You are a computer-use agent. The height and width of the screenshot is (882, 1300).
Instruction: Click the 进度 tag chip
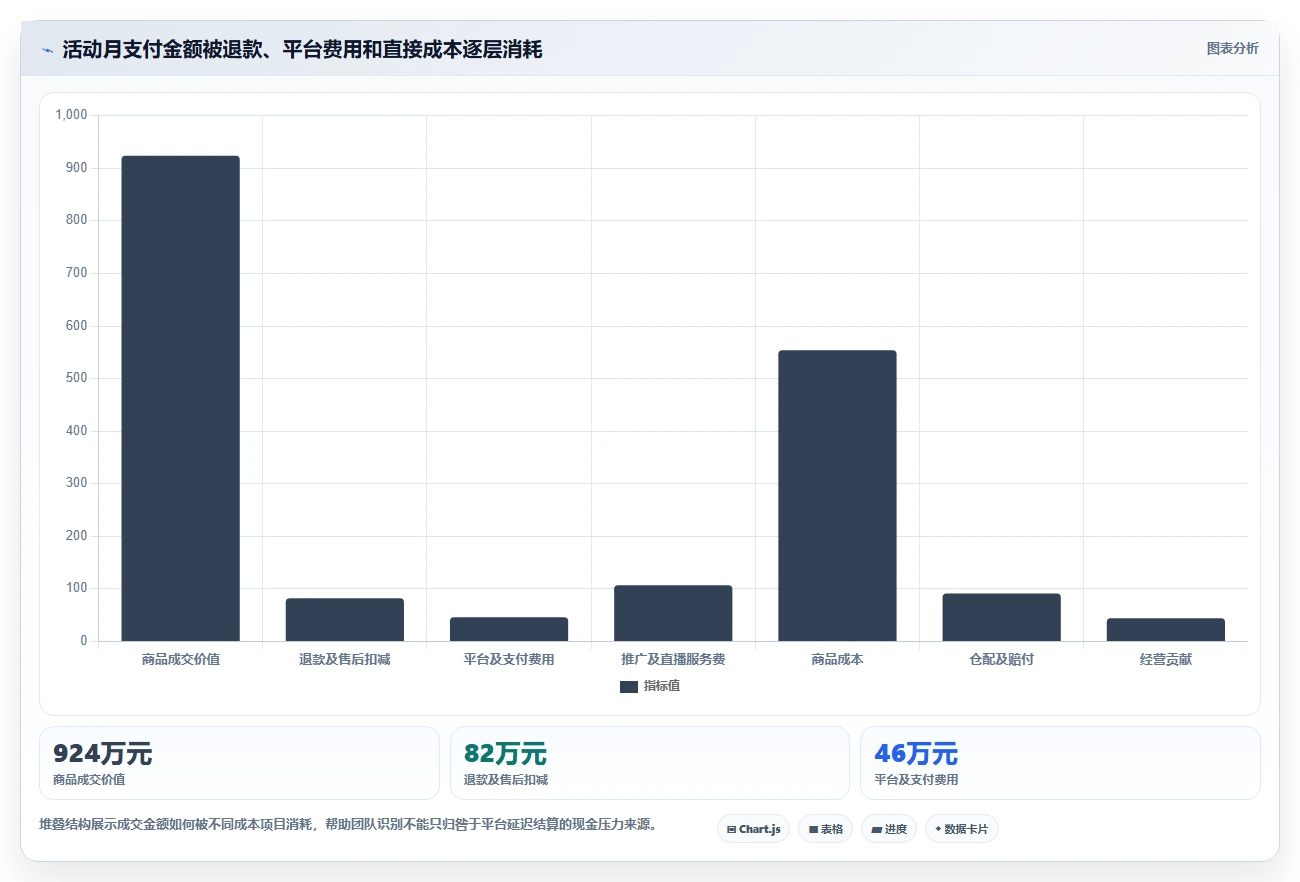pyautogui.click(x=889, y=829)
